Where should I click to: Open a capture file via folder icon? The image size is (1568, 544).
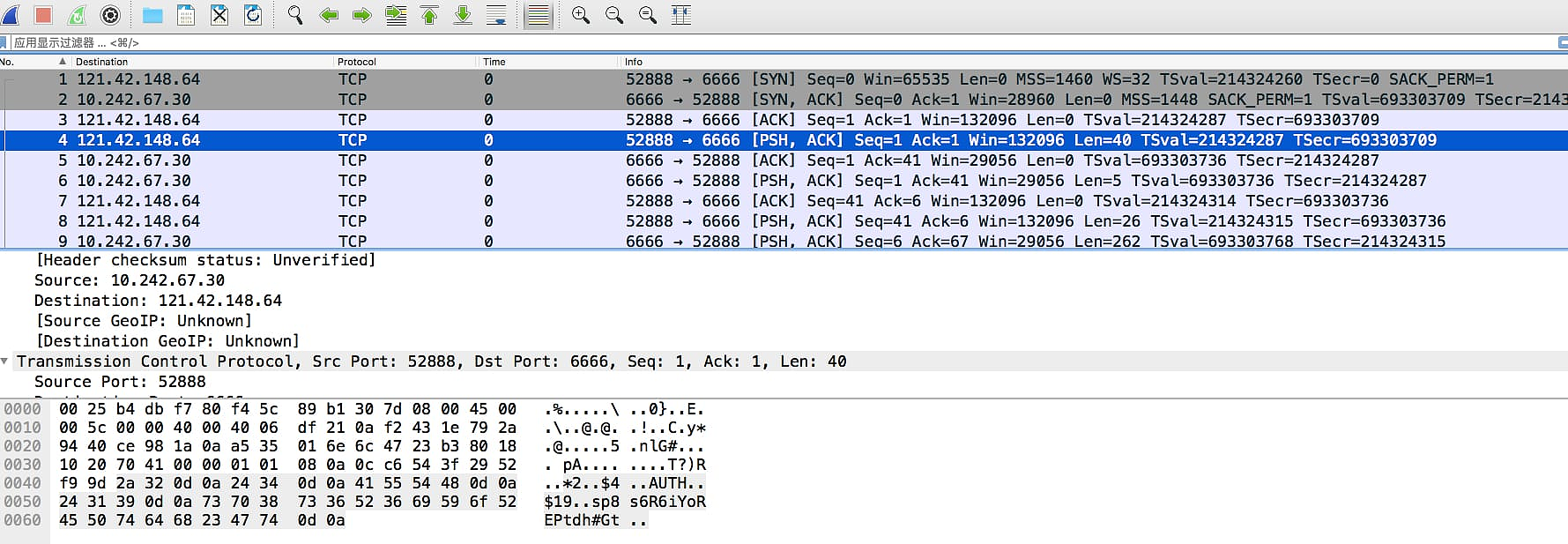(x=152, y=15)
